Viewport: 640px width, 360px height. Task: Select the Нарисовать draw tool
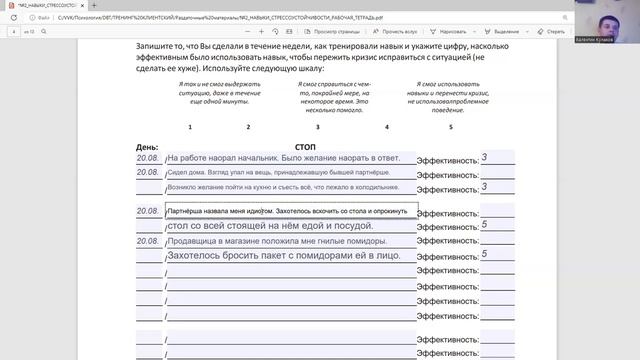448,31
